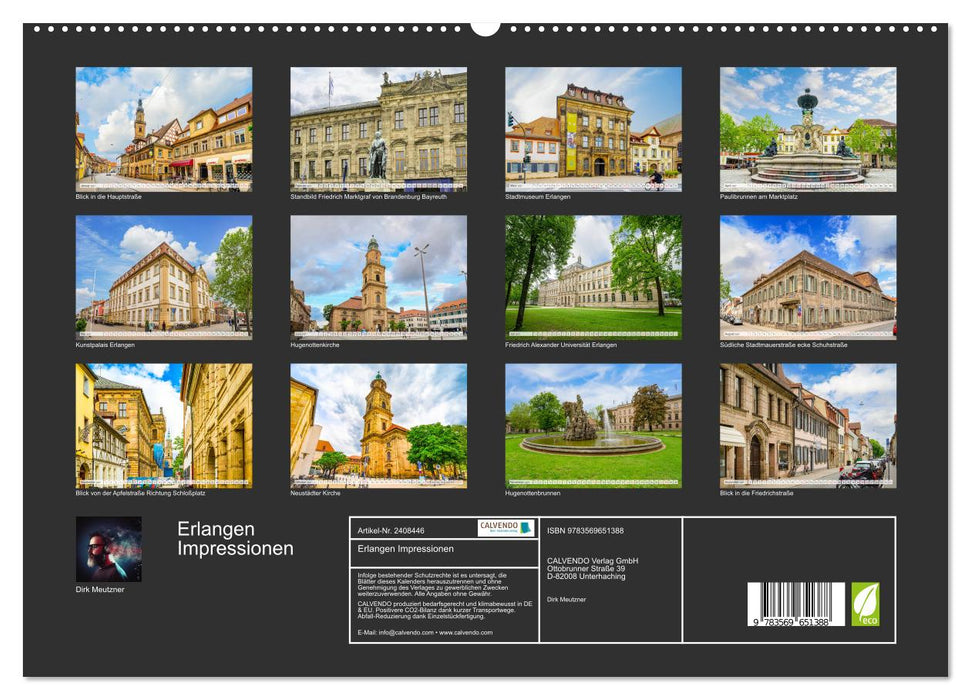Click the Dirk Meutzner author portrait

pyautogui.click(x=108, y=549)
